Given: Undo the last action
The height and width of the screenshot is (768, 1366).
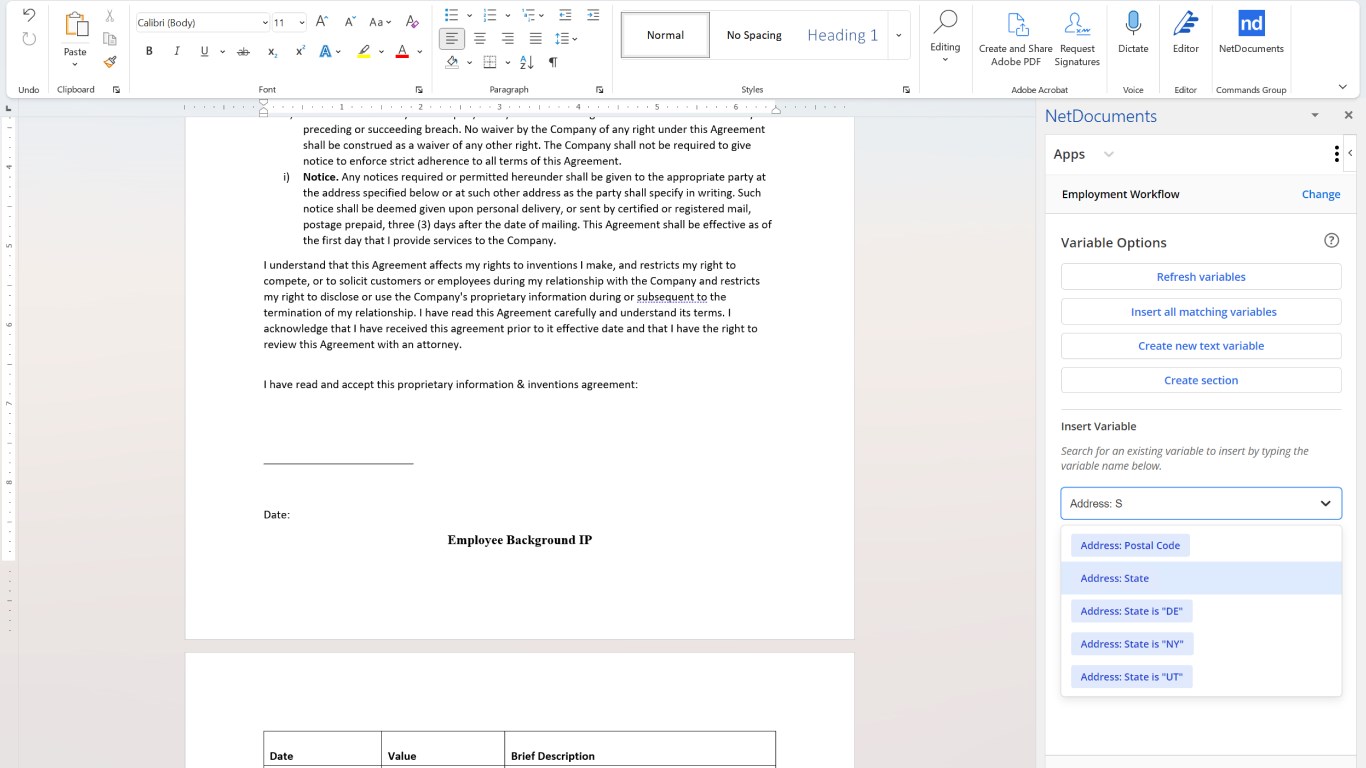Looking at the screenshot, I should tap(29, 16).
